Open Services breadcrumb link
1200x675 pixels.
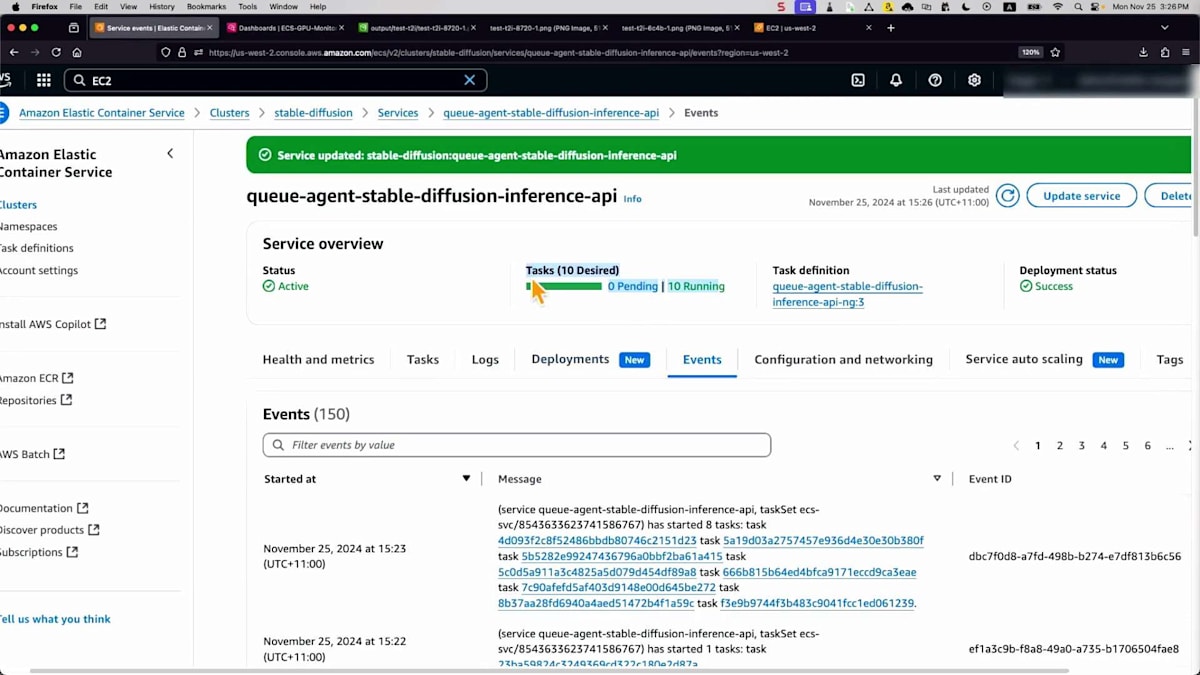pos(398,113)
